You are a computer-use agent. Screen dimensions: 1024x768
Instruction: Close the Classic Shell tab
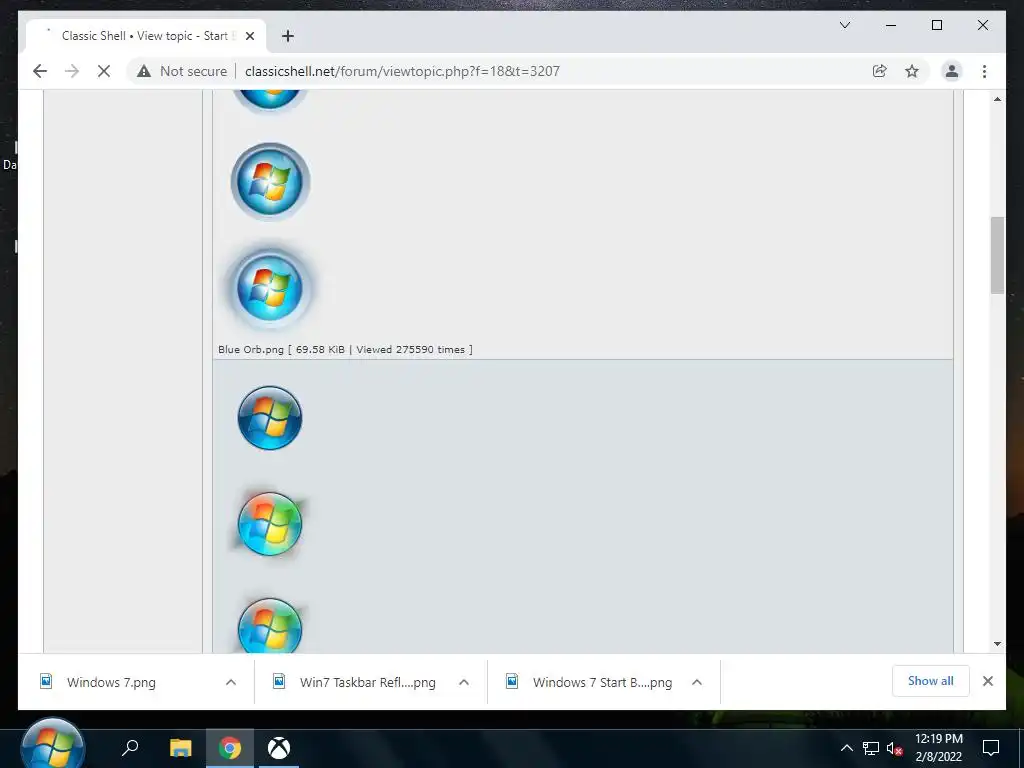(249, 36)
